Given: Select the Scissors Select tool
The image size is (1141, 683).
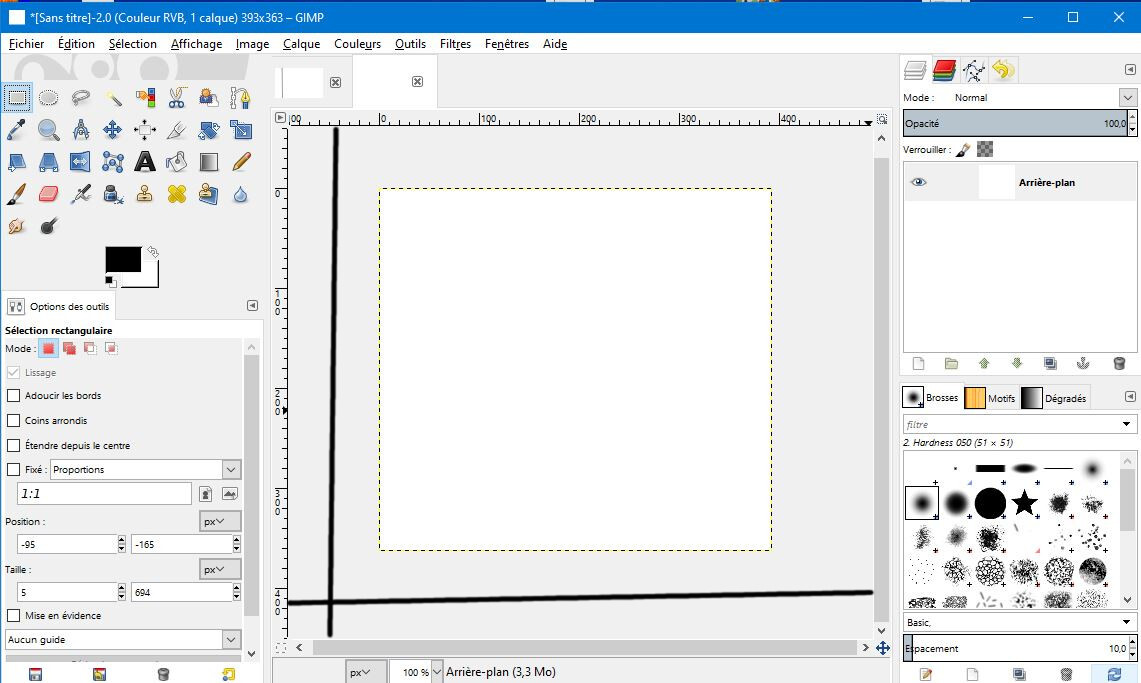Looking at the screenshot, I should tap(177, 97).
